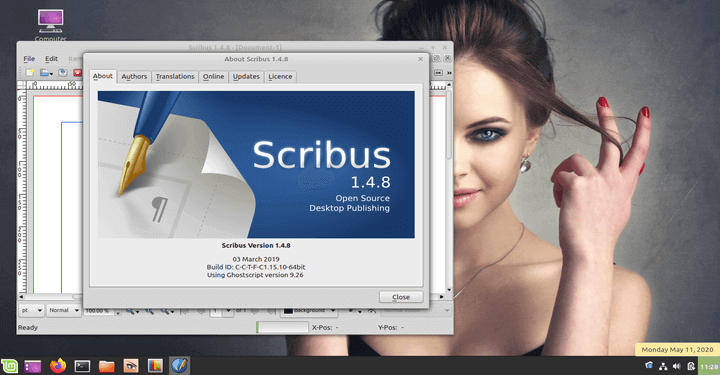Open the pt units dropdown

click(x=31, y=311)
